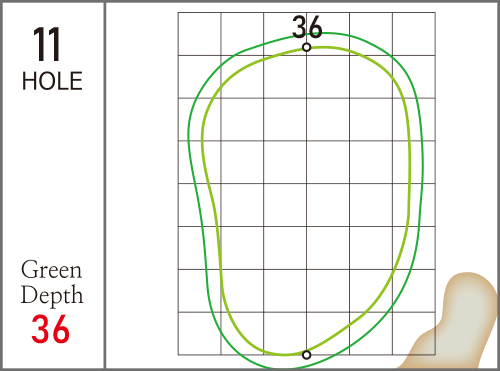Click the red 36 depth value
500x371 pixels.
(x=50, y=329)
